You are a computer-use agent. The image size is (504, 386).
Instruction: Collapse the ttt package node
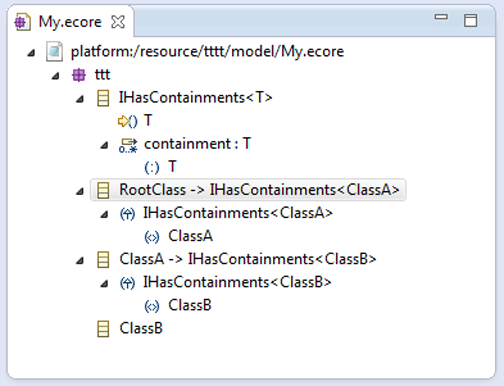[x=55, y=76]
